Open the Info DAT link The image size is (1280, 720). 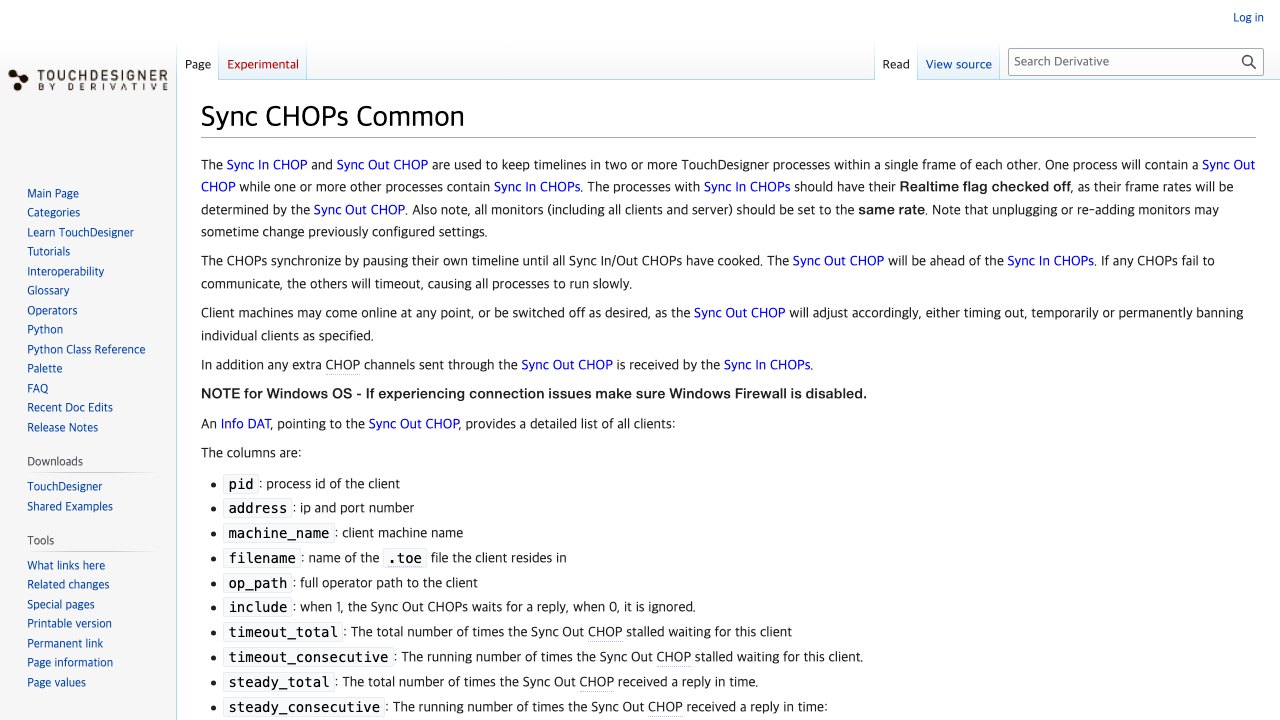pyautogui.click(x=246, y=424)
